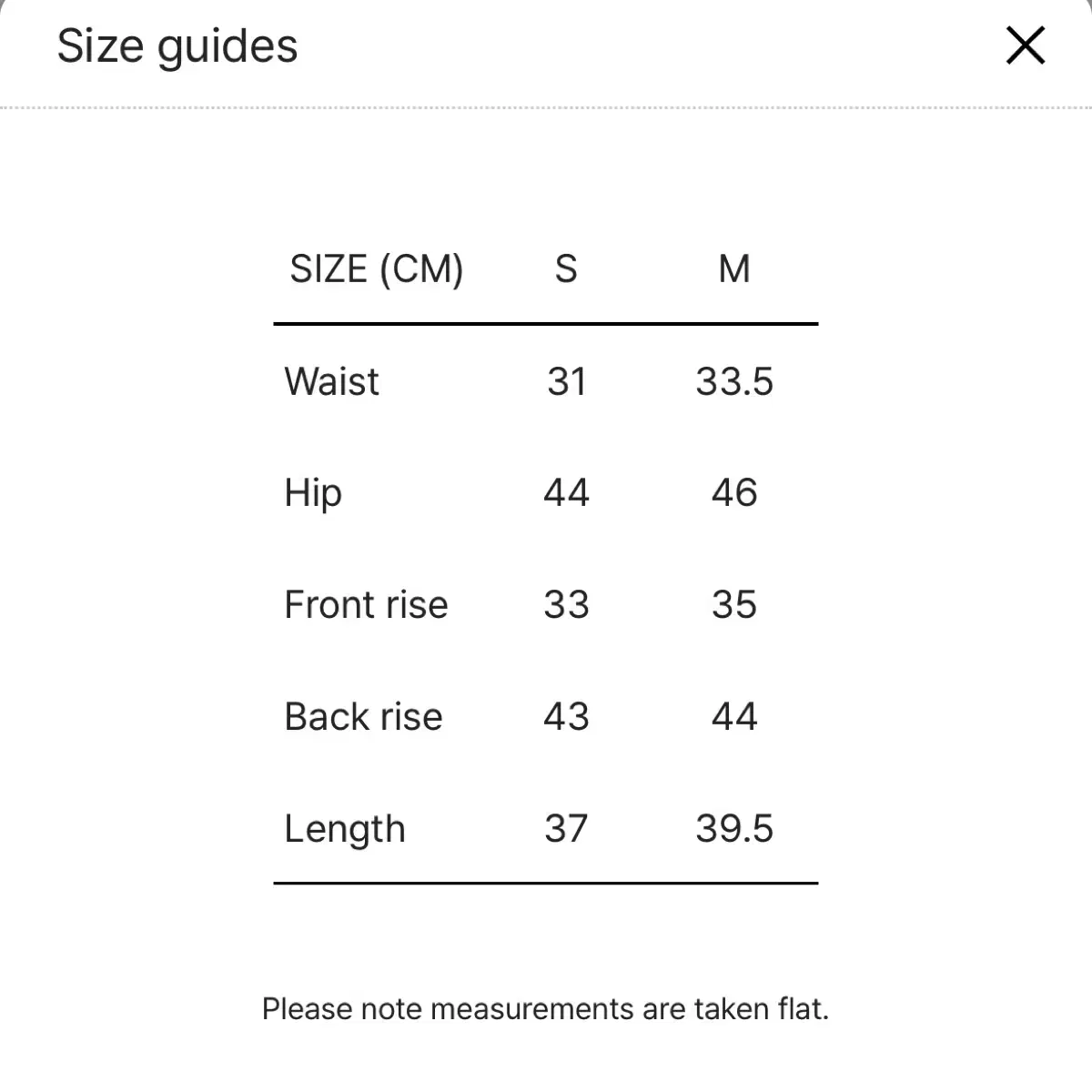Click the Length row label

345,830
